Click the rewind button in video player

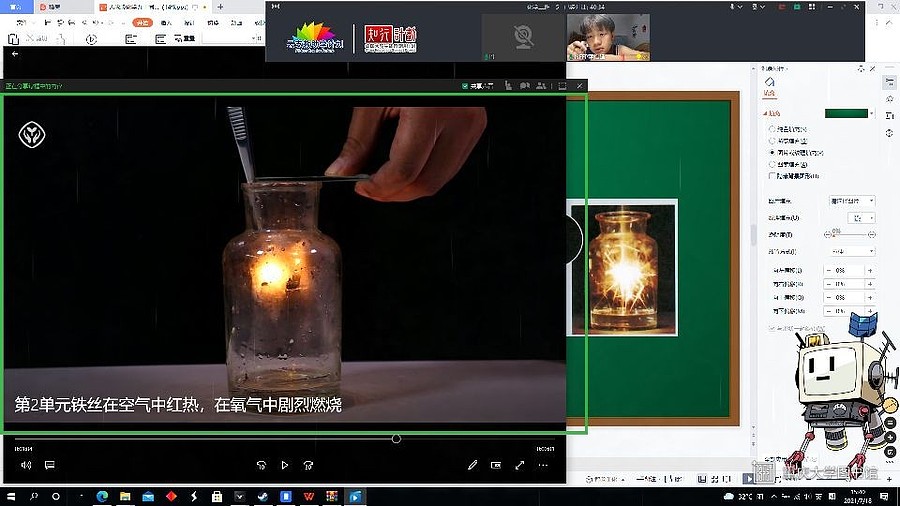tap(262, 465)
